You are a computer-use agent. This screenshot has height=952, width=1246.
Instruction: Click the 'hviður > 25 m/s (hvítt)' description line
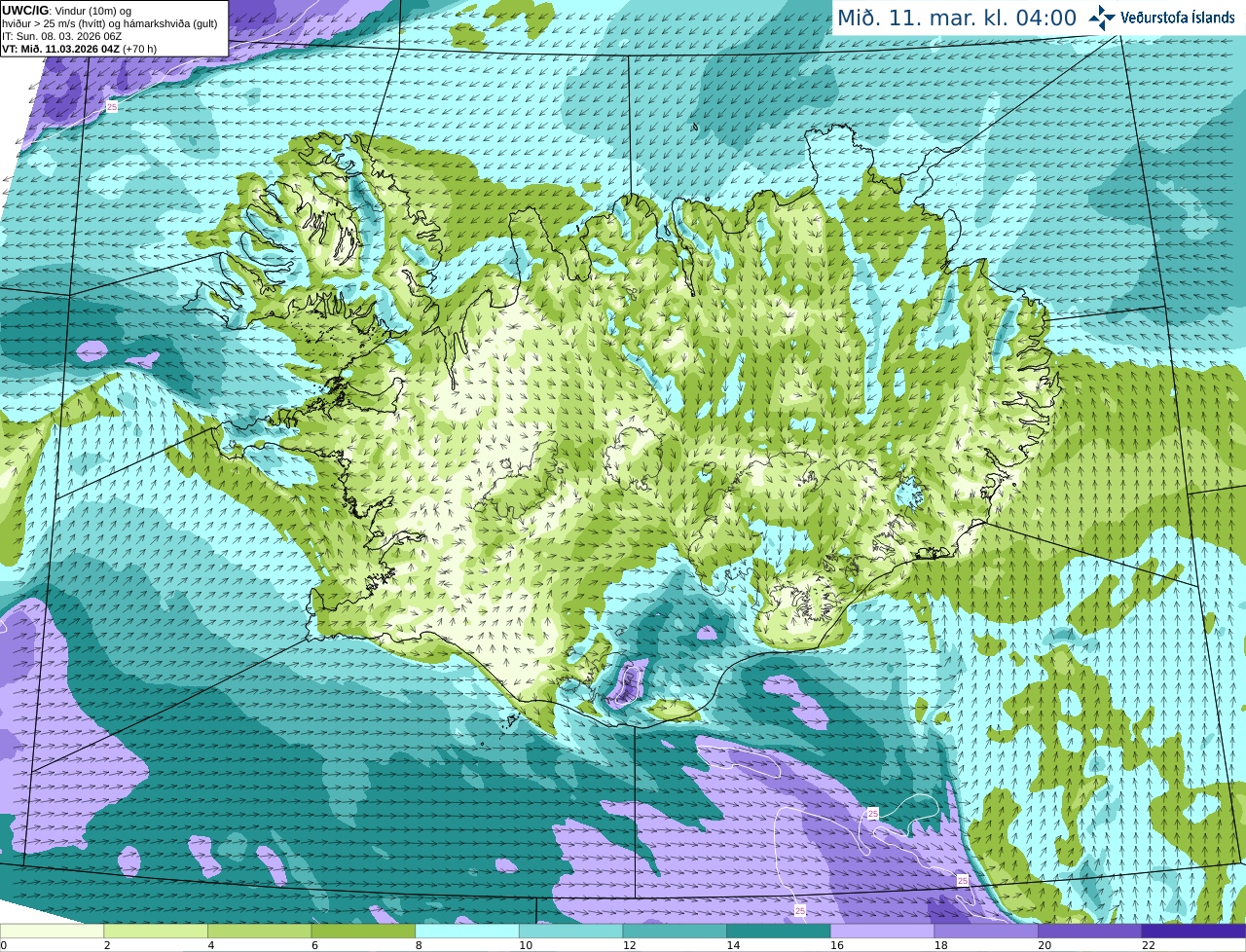[110, 23]
